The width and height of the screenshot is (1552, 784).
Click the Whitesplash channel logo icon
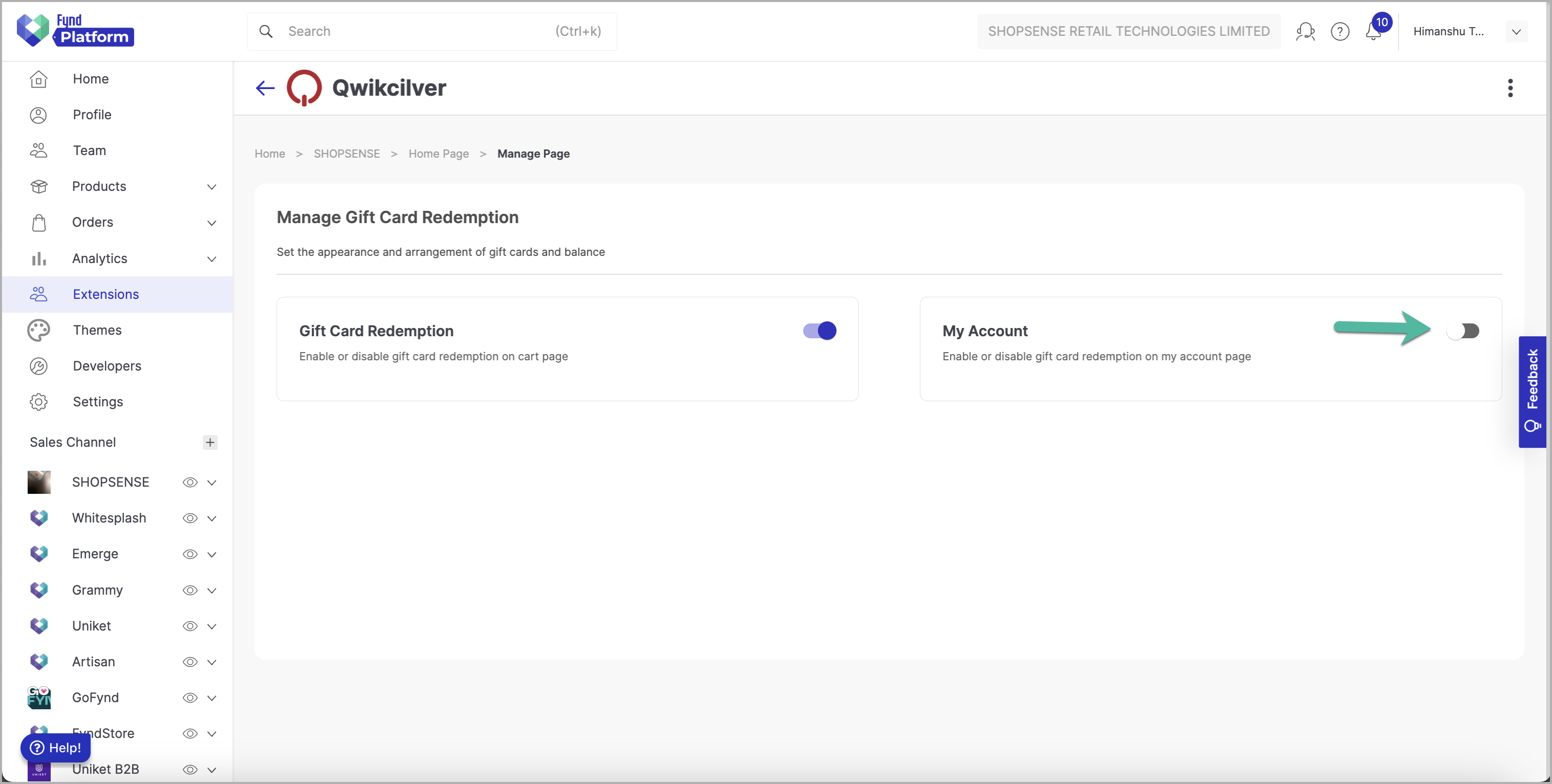(x=38, y=518)
